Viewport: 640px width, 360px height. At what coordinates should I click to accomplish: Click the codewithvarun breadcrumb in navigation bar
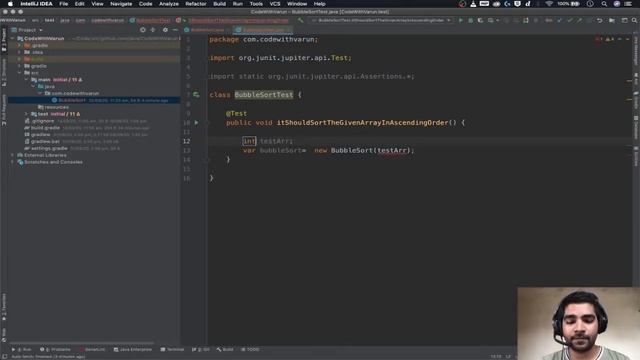click(107, 20)
